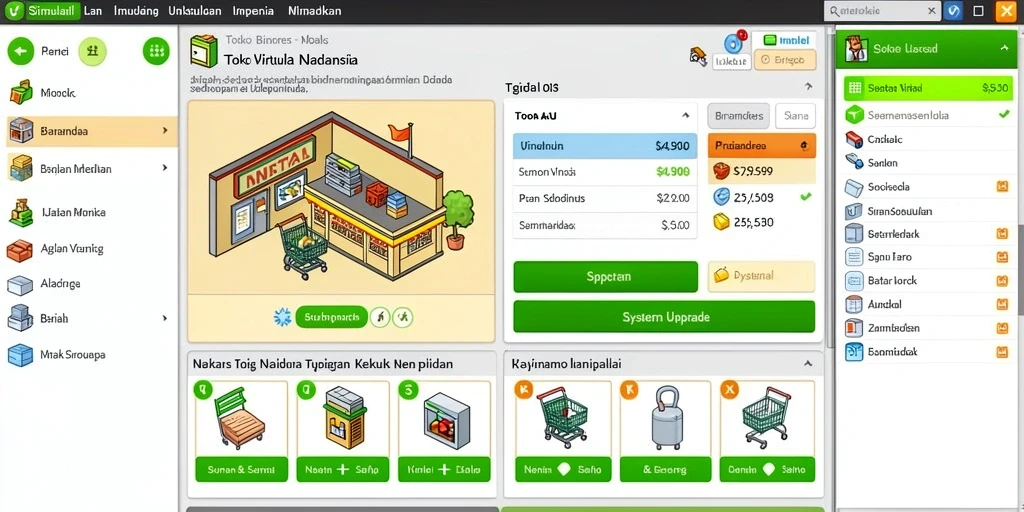The image size is (1024, 512).
Task: Toggle the Seemenasenlolia green checkmark
Action: 1004,115
